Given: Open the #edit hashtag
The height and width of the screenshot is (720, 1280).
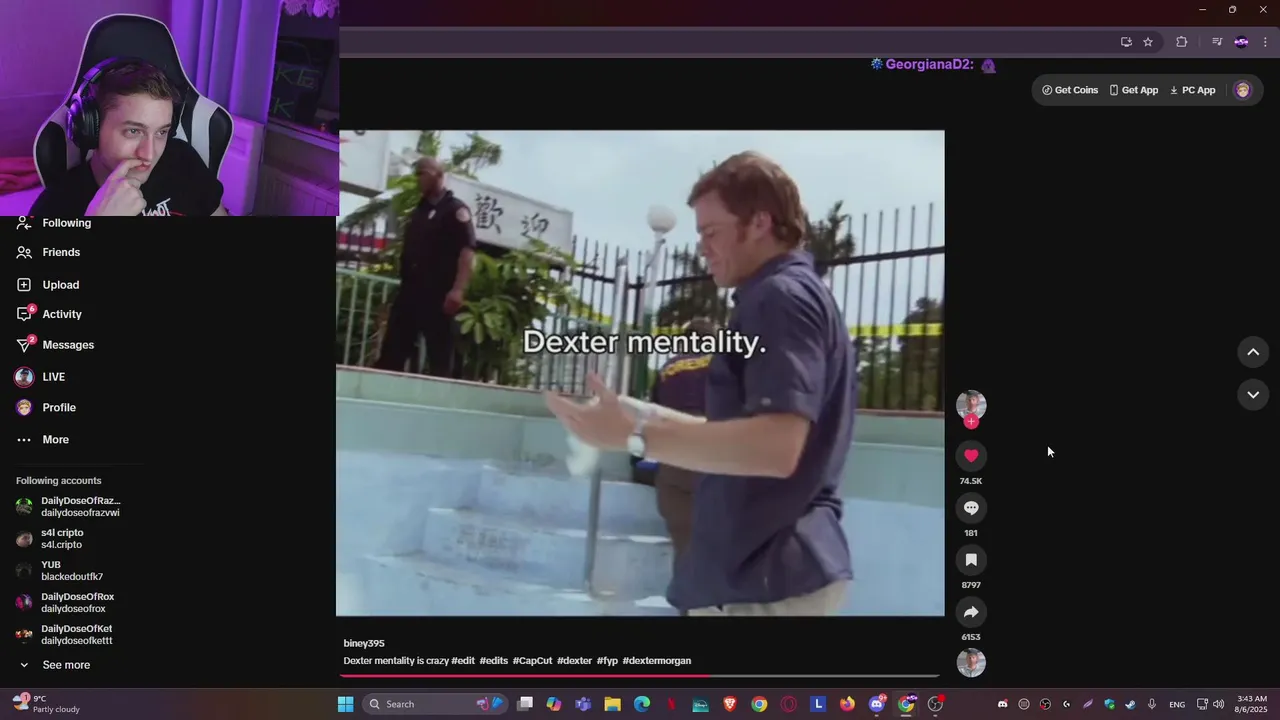Looking at the screenshot, I should coord(463,661).
